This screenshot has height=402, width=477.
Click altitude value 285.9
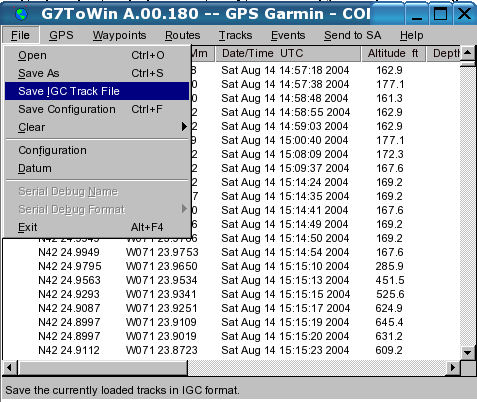point(389,266)
